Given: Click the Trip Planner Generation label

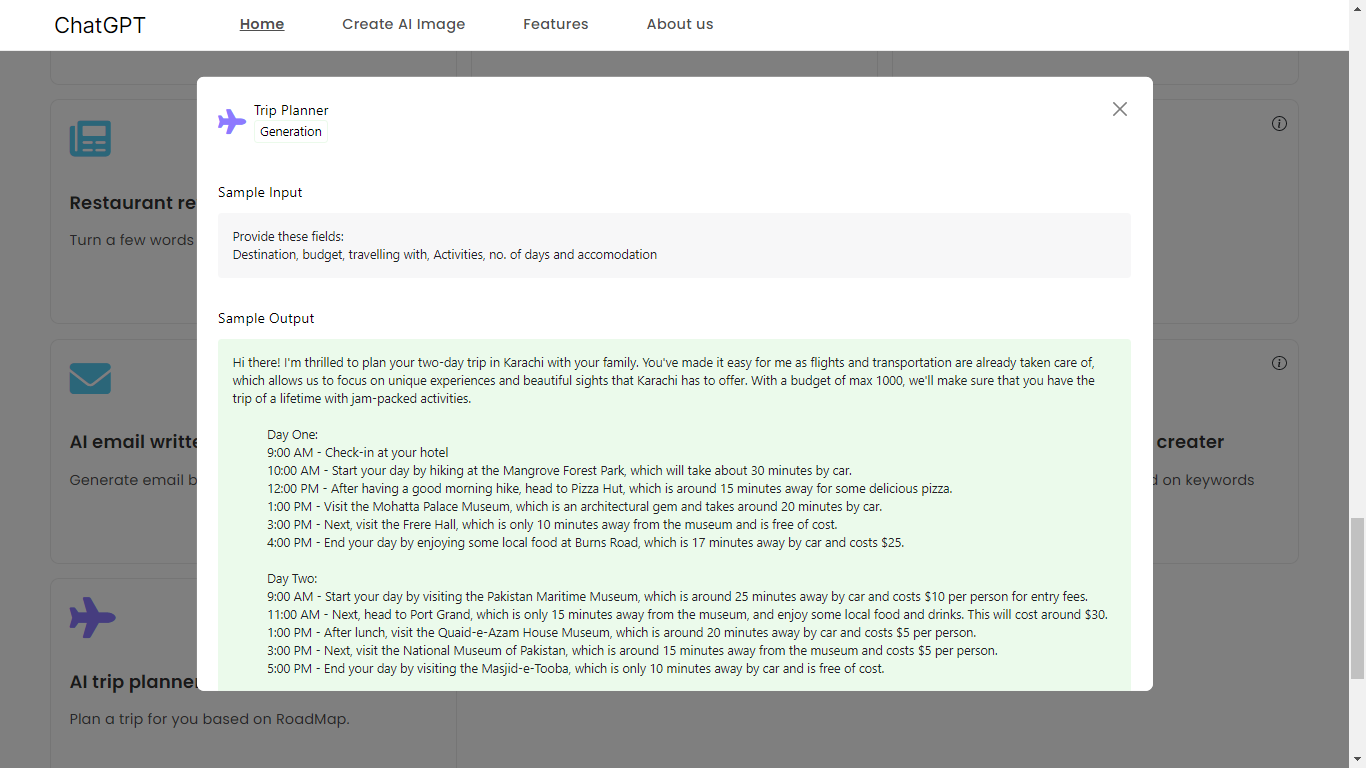Looking at the screenshot, I should pos(290,119).
